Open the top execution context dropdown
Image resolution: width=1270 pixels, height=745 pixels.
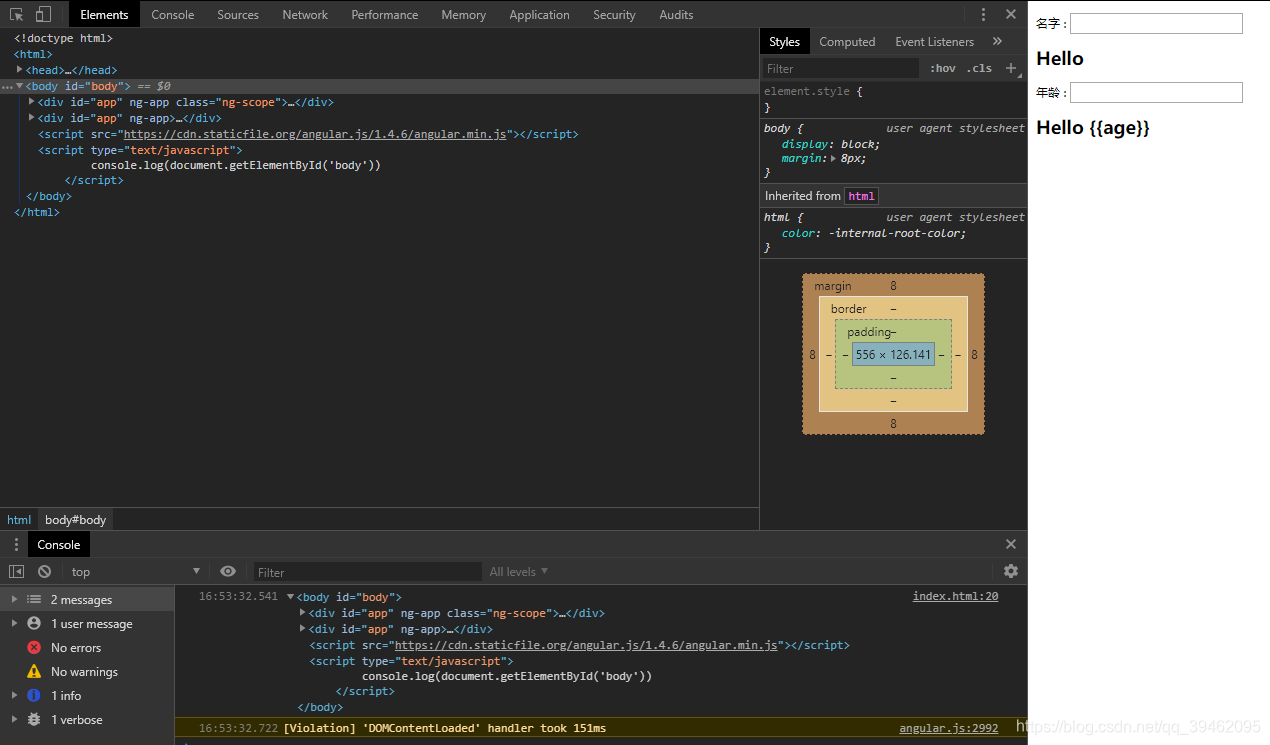(x=135, y=571)
